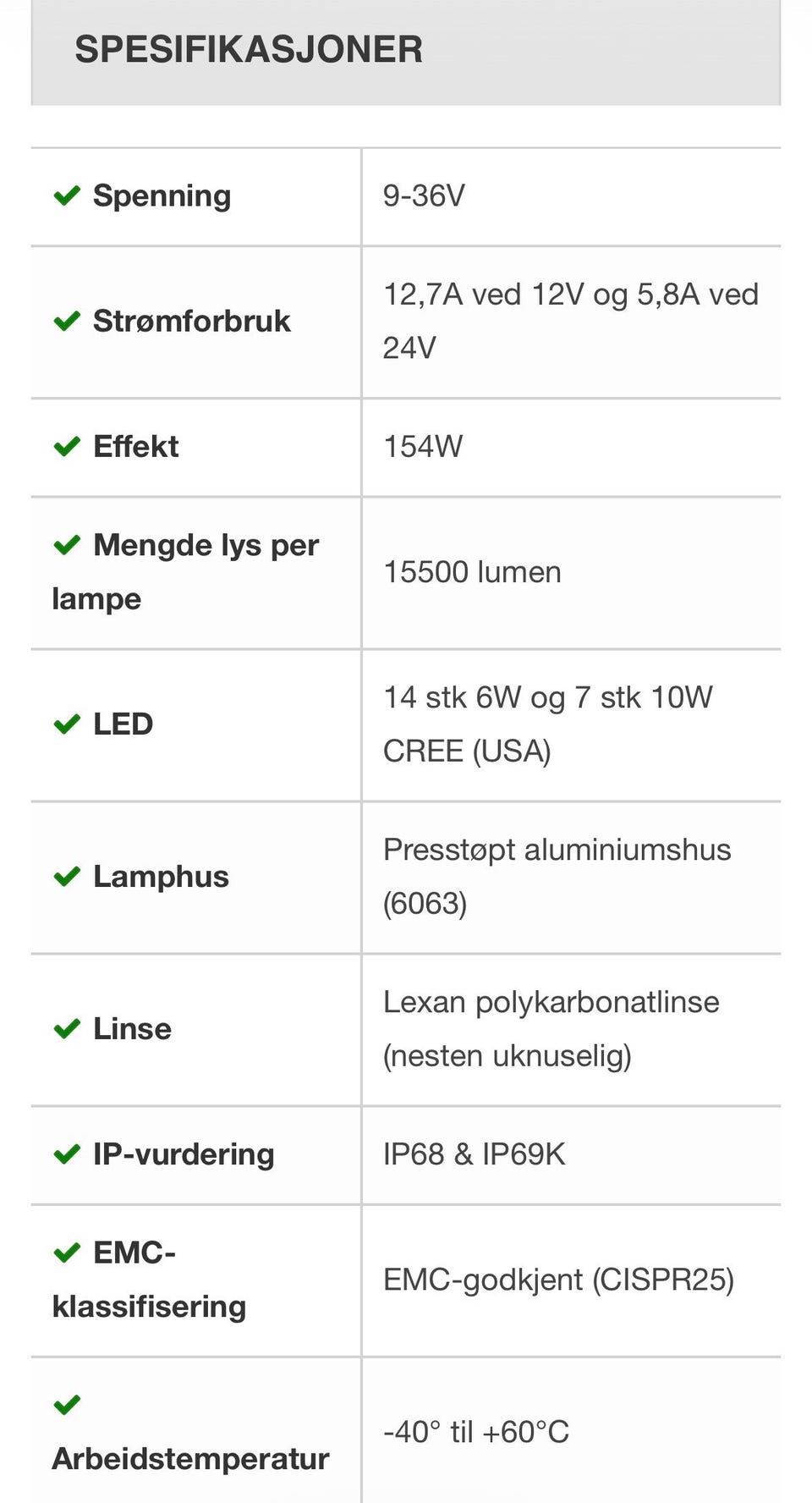Screen dimensions: 812x1503
Task: Select the 154W effekt value
Action: (x=423, y=446)
